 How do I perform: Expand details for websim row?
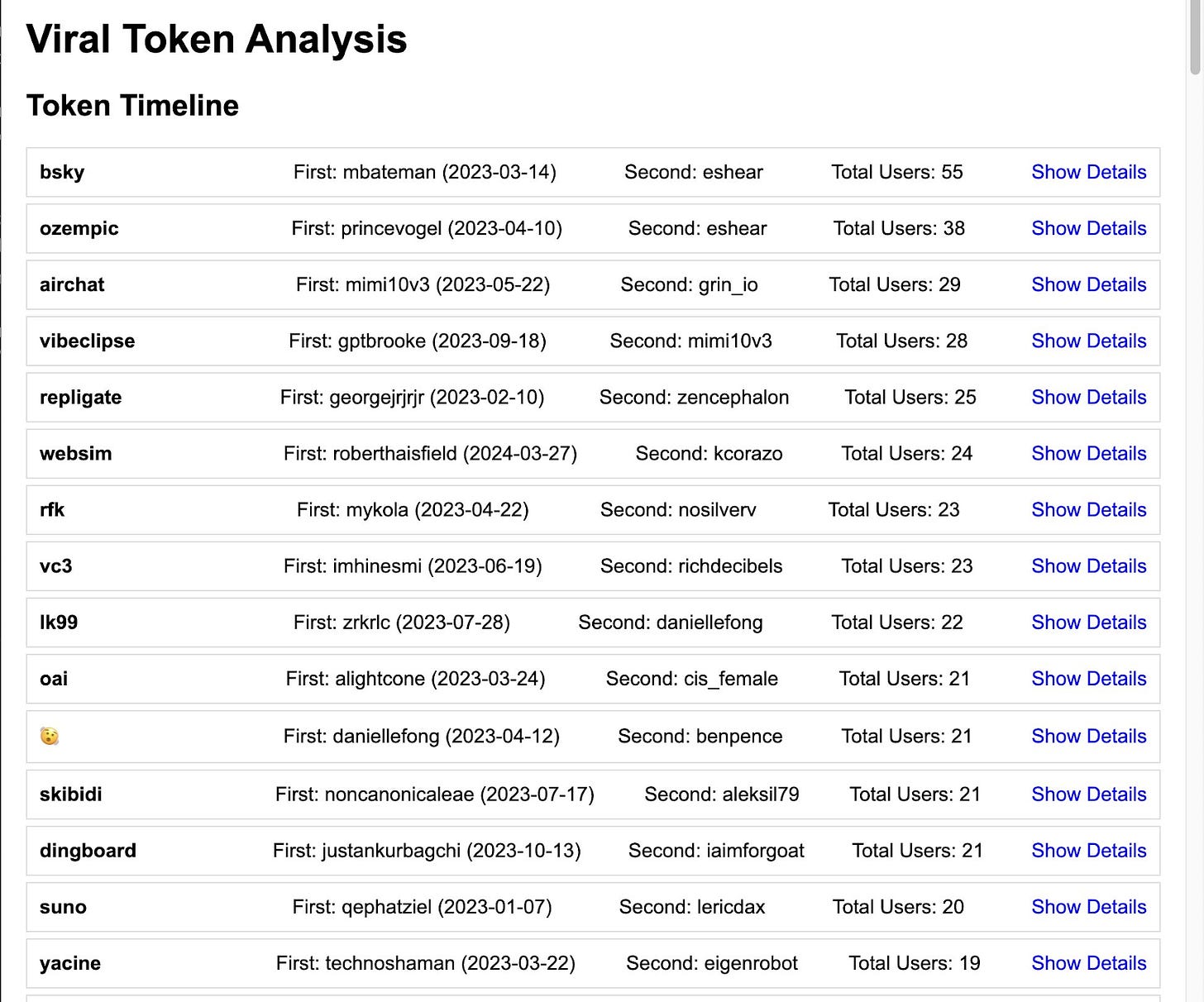(1088, 453)
